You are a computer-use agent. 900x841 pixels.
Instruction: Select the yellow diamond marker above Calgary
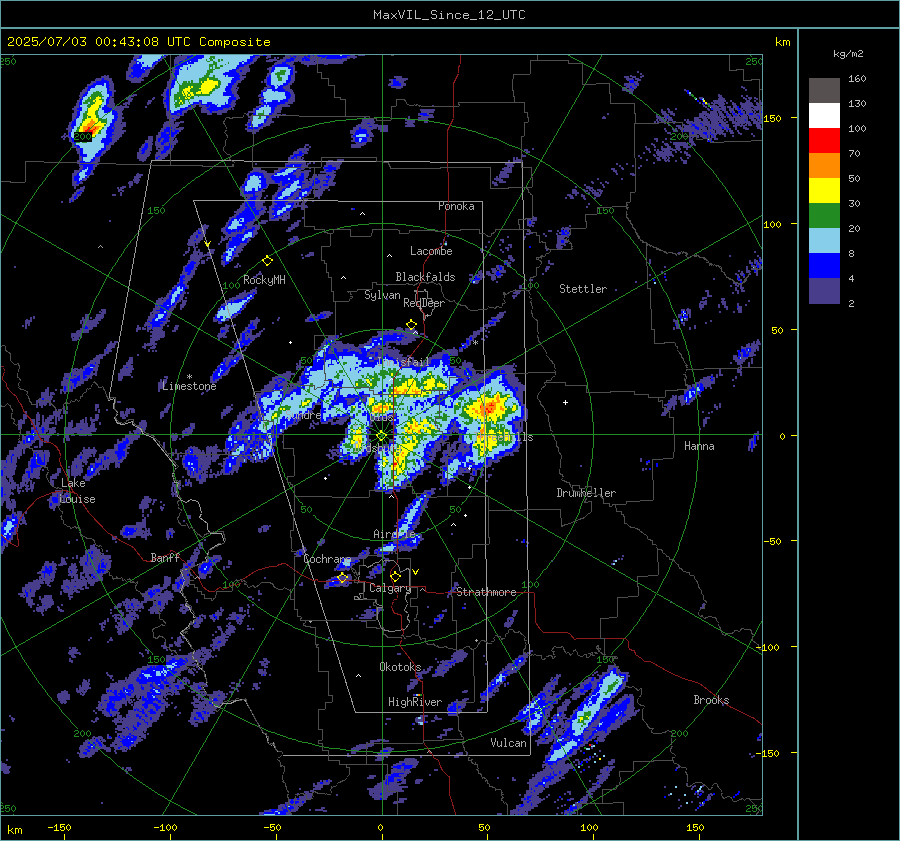tap(395, 576)
